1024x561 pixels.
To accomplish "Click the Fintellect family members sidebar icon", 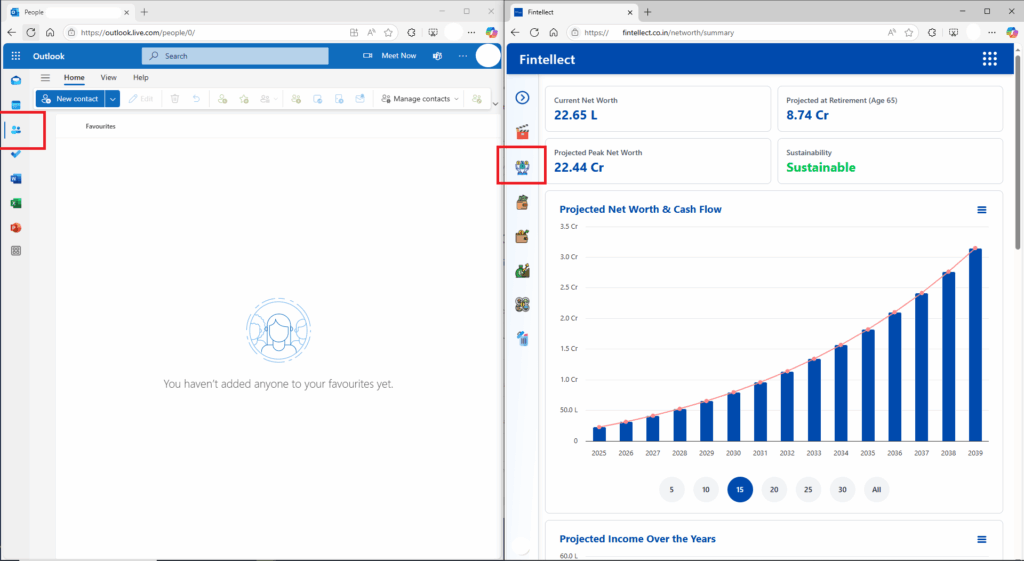I will point(522,167).
